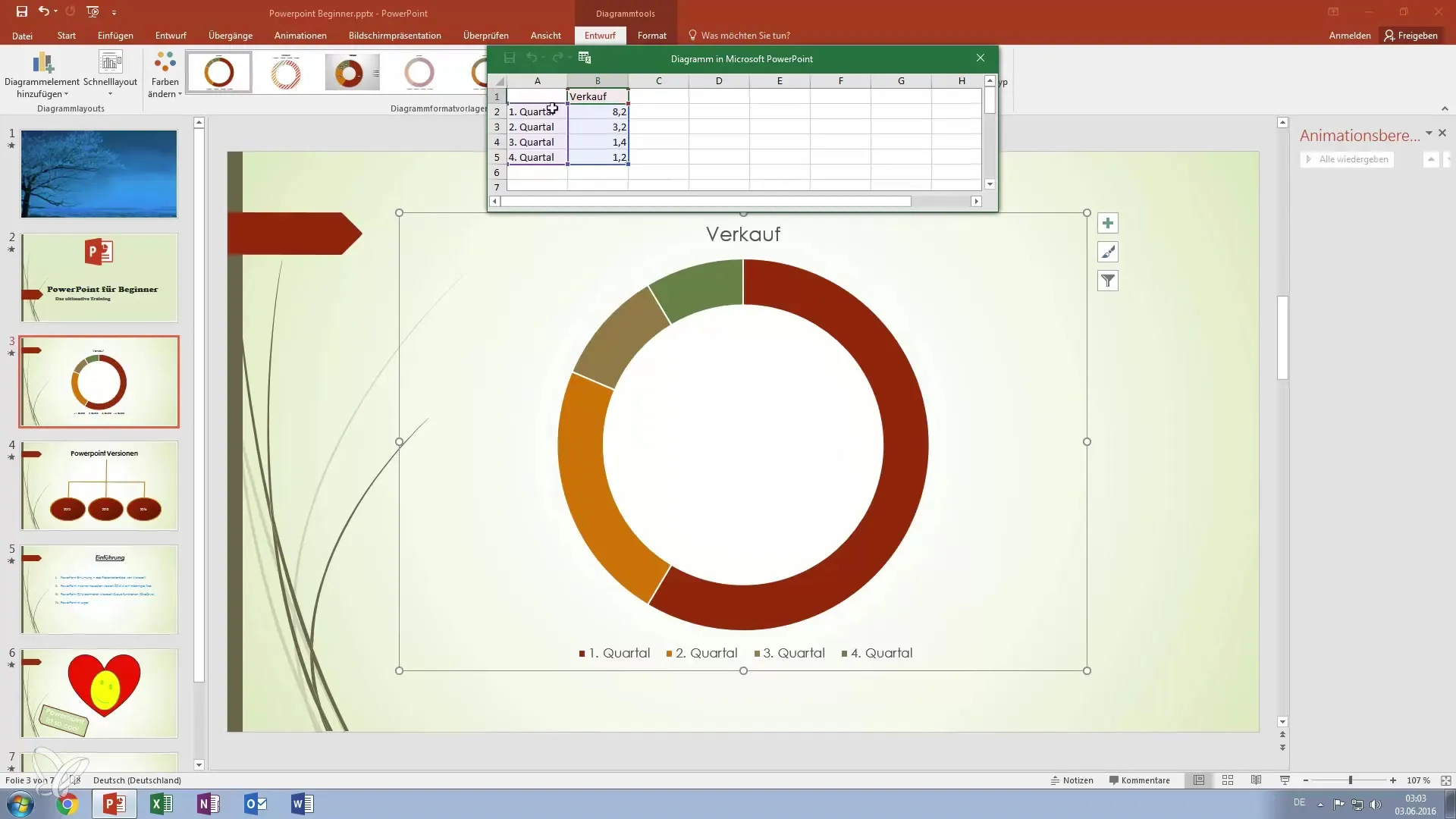Edit data in Microsoft Excel icon
This screenshot has height=819, width=1456.
tap(585, 58)
